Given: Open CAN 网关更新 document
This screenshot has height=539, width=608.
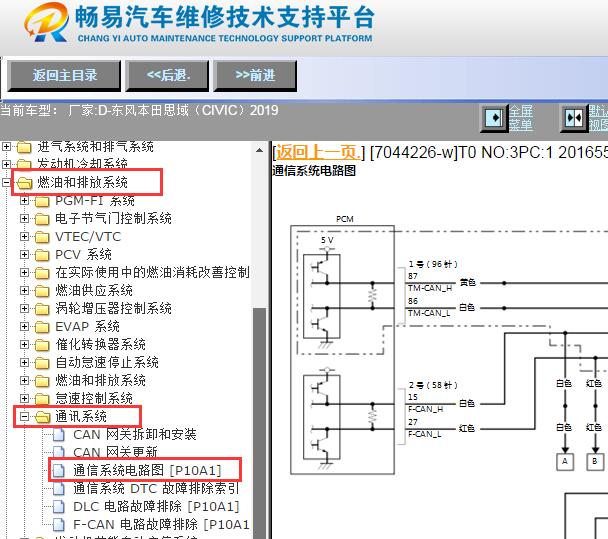Looking at the screenshot, I should point(115,452).
